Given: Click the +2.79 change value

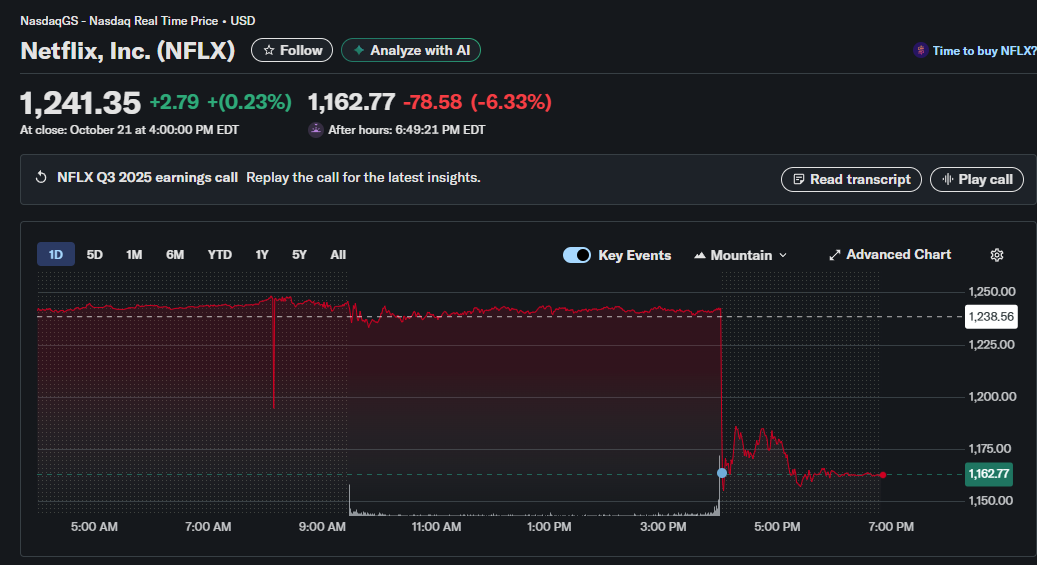Looking at the screenshot, I should click(174, 102).
